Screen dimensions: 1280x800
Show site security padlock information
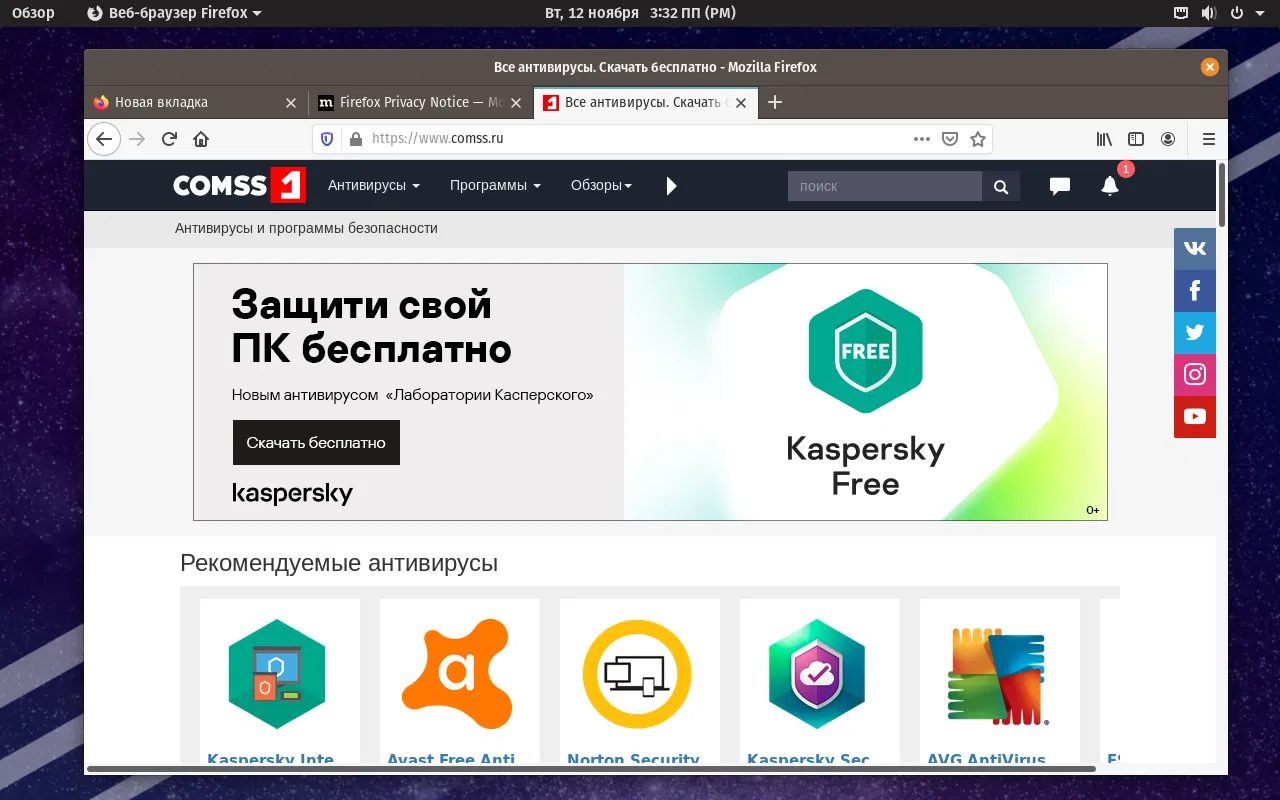pyautogui.click(x=354, y=139)
